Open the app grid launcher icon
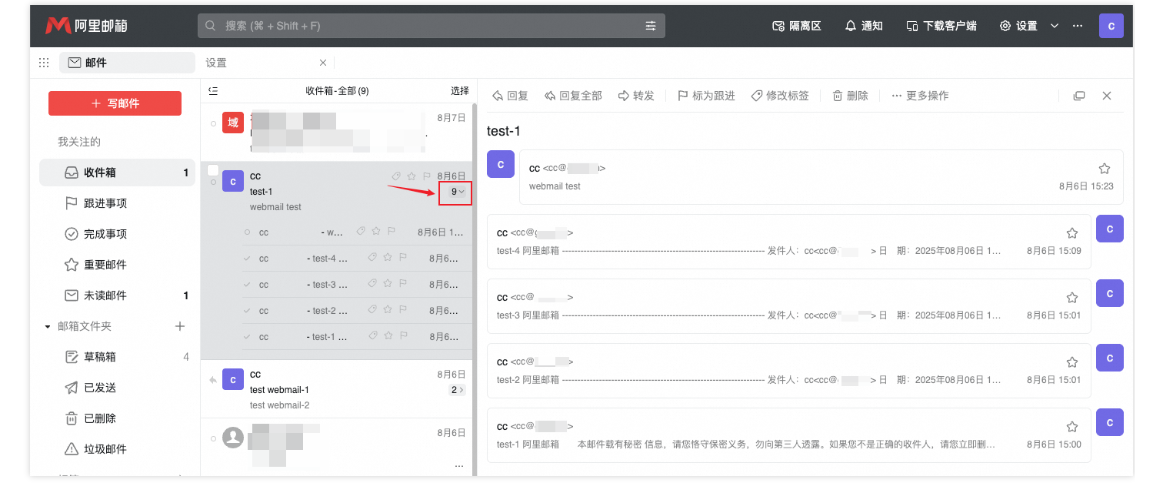The height and width of the screenshot is (491, 1163). point(44,63)
